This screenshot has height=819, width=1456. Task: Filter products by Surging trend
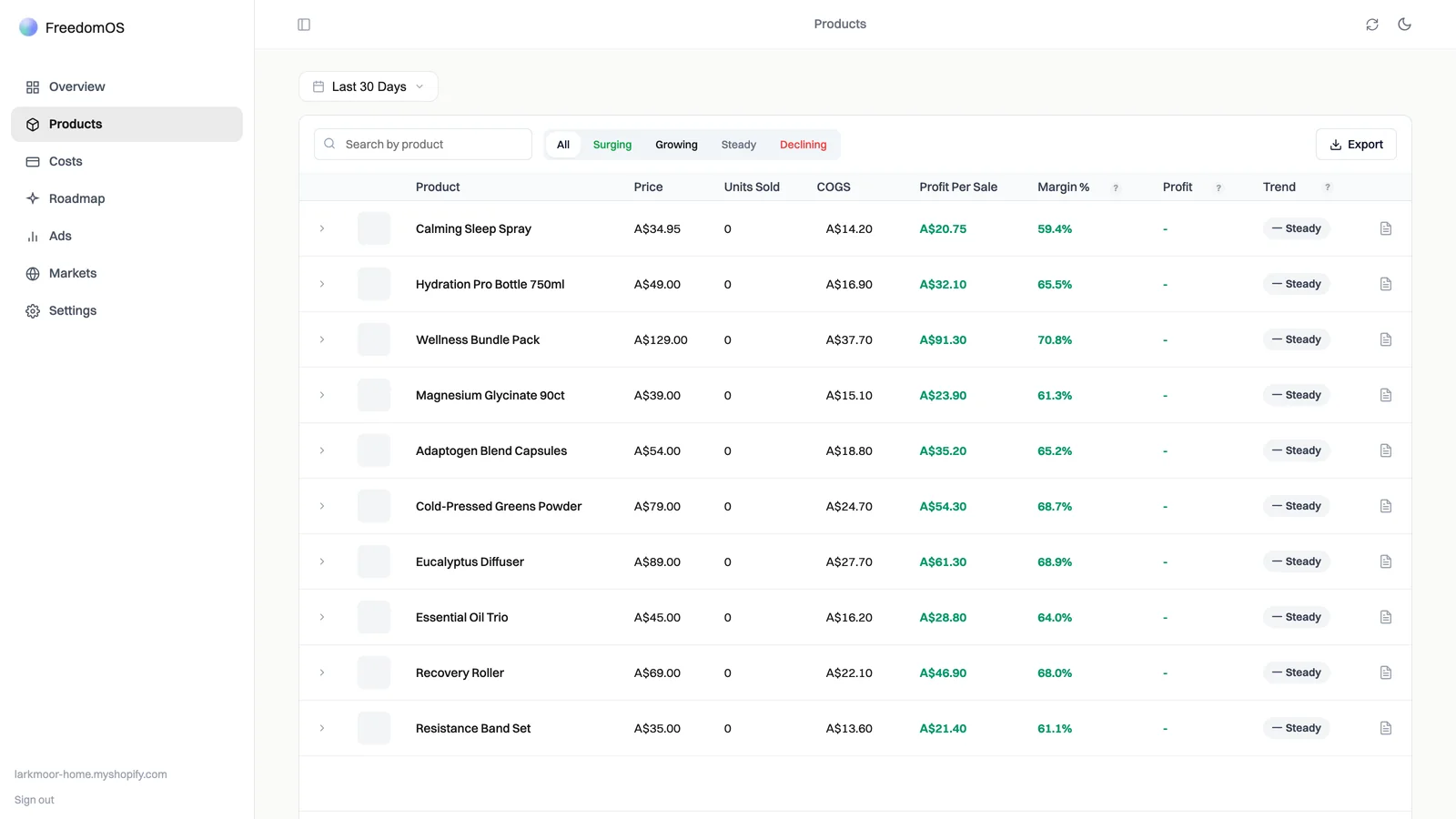pyautogui.click(x=612, y=145)
